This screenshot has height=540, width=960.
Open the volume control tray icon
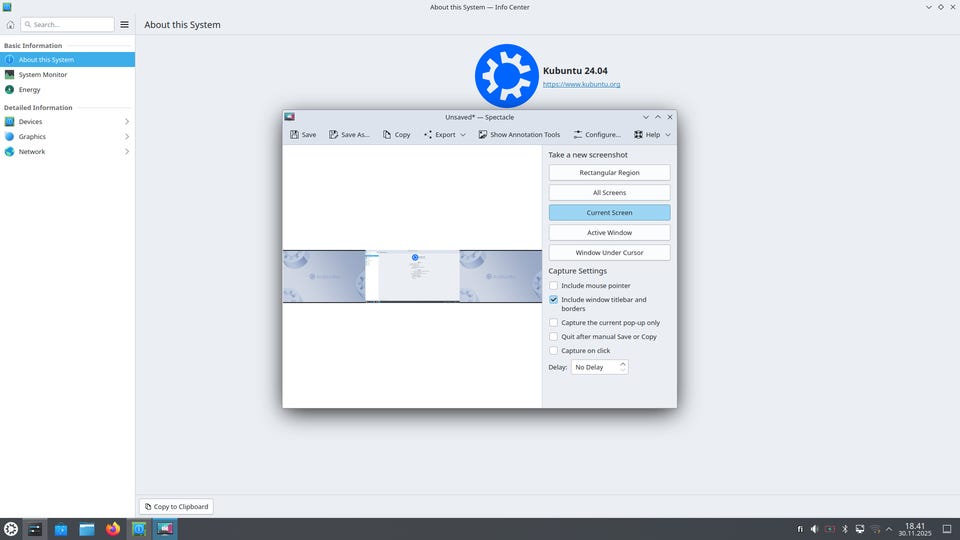(x=815, y=529)
